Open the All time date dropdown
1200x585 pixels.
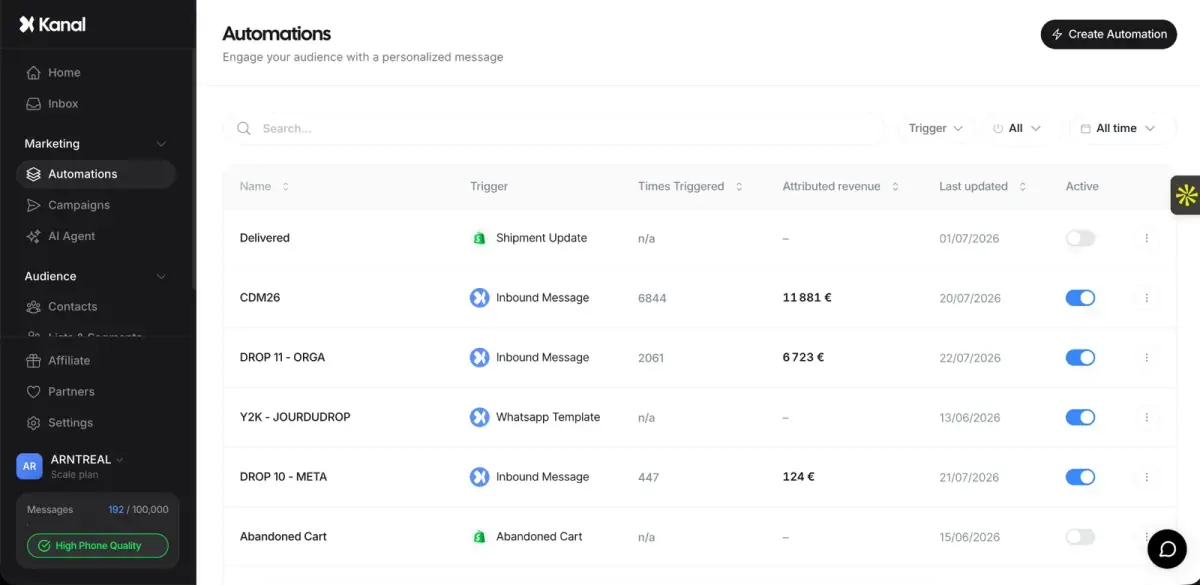coord(1117,128)
